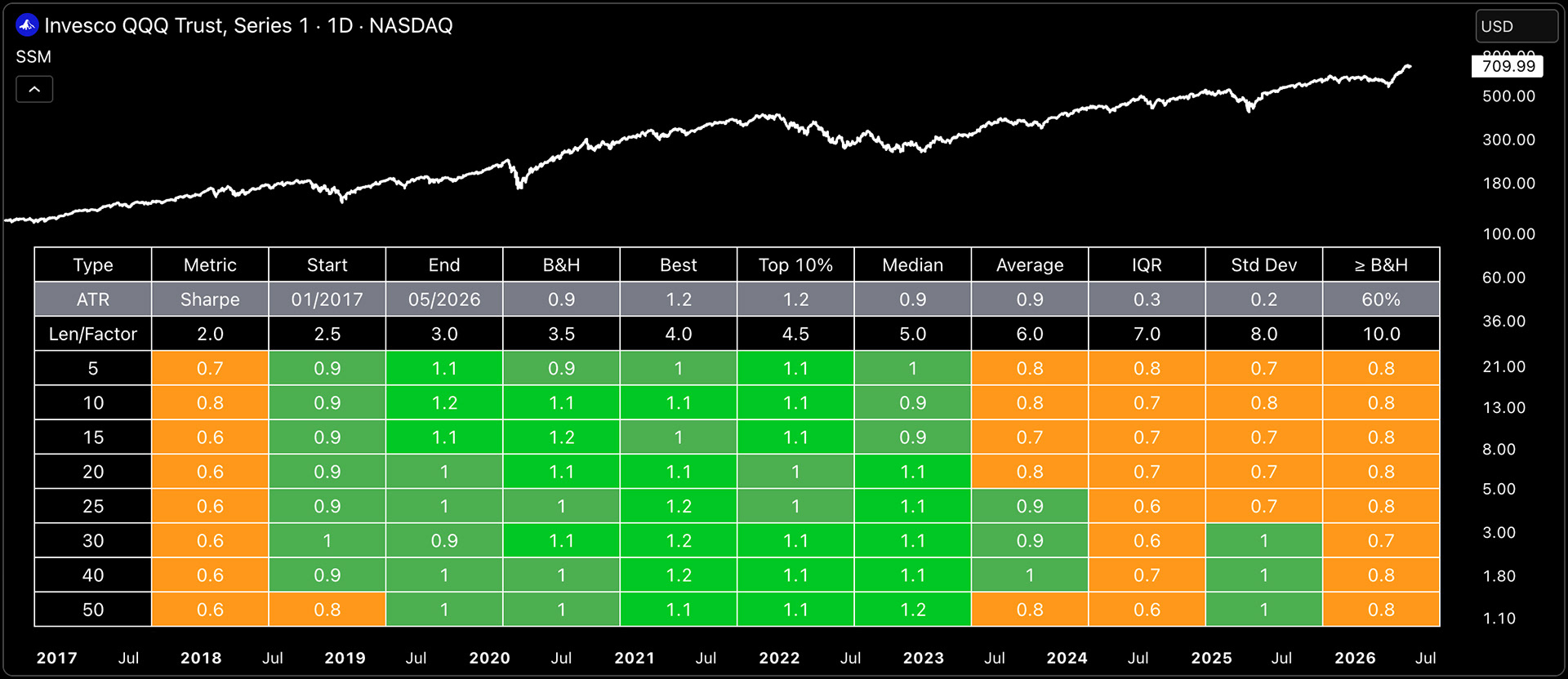The width and height of the screenshot is (1568, 679).
Task: Click the Metric header cell
Action: pyautogui.click(x=210, y=265)
